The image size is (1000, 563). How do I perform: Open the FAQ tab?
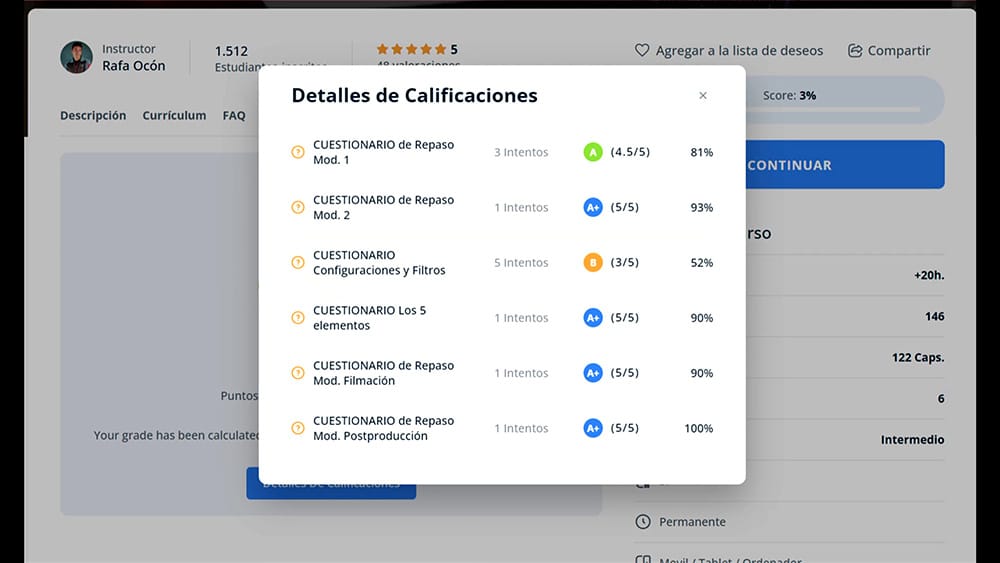click(x=234, y=115)
